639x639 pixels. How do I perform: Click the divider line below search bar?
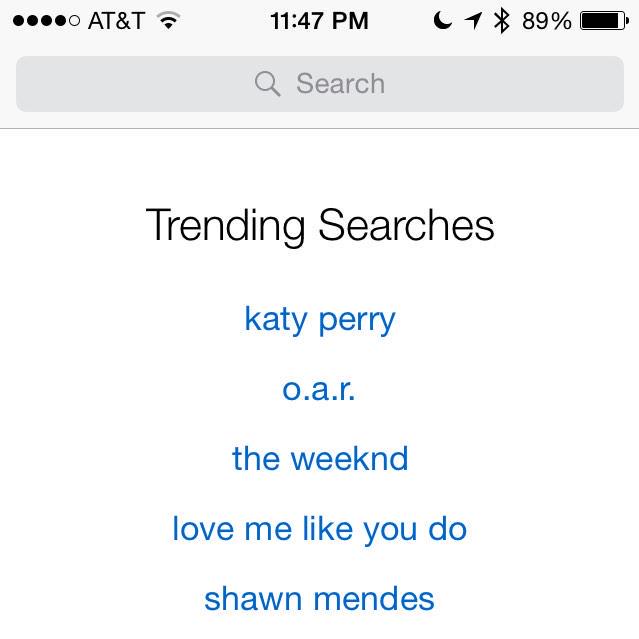pos(320,128)
